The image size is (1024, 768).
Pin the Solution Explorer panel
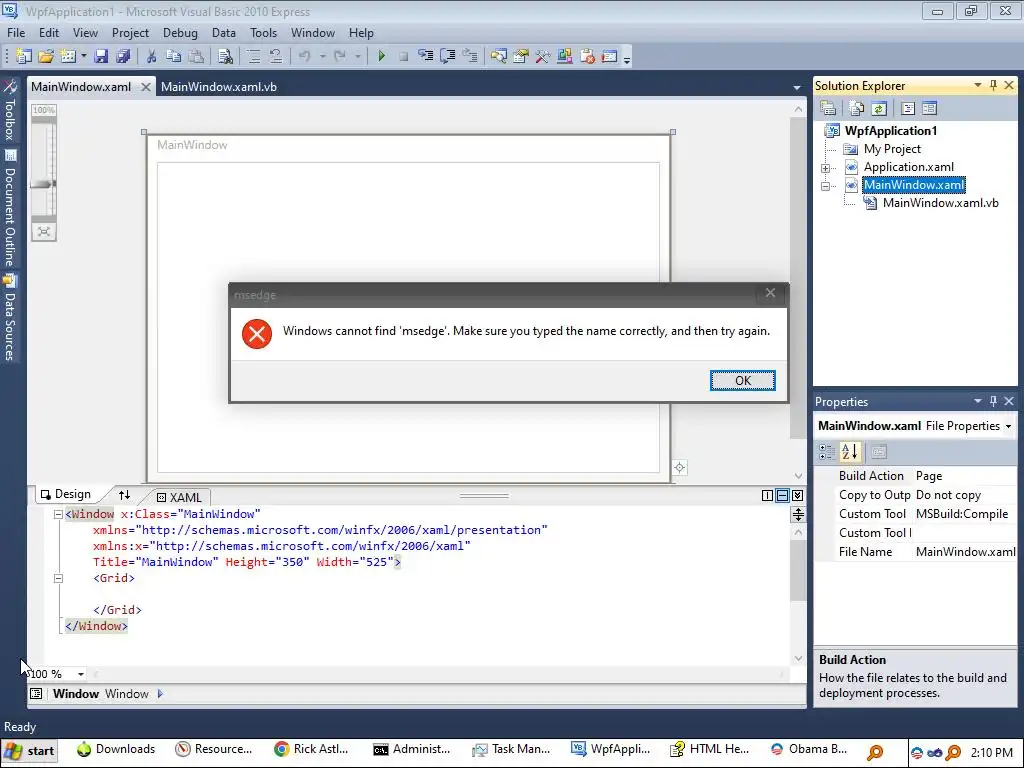(x=993, y=86)
